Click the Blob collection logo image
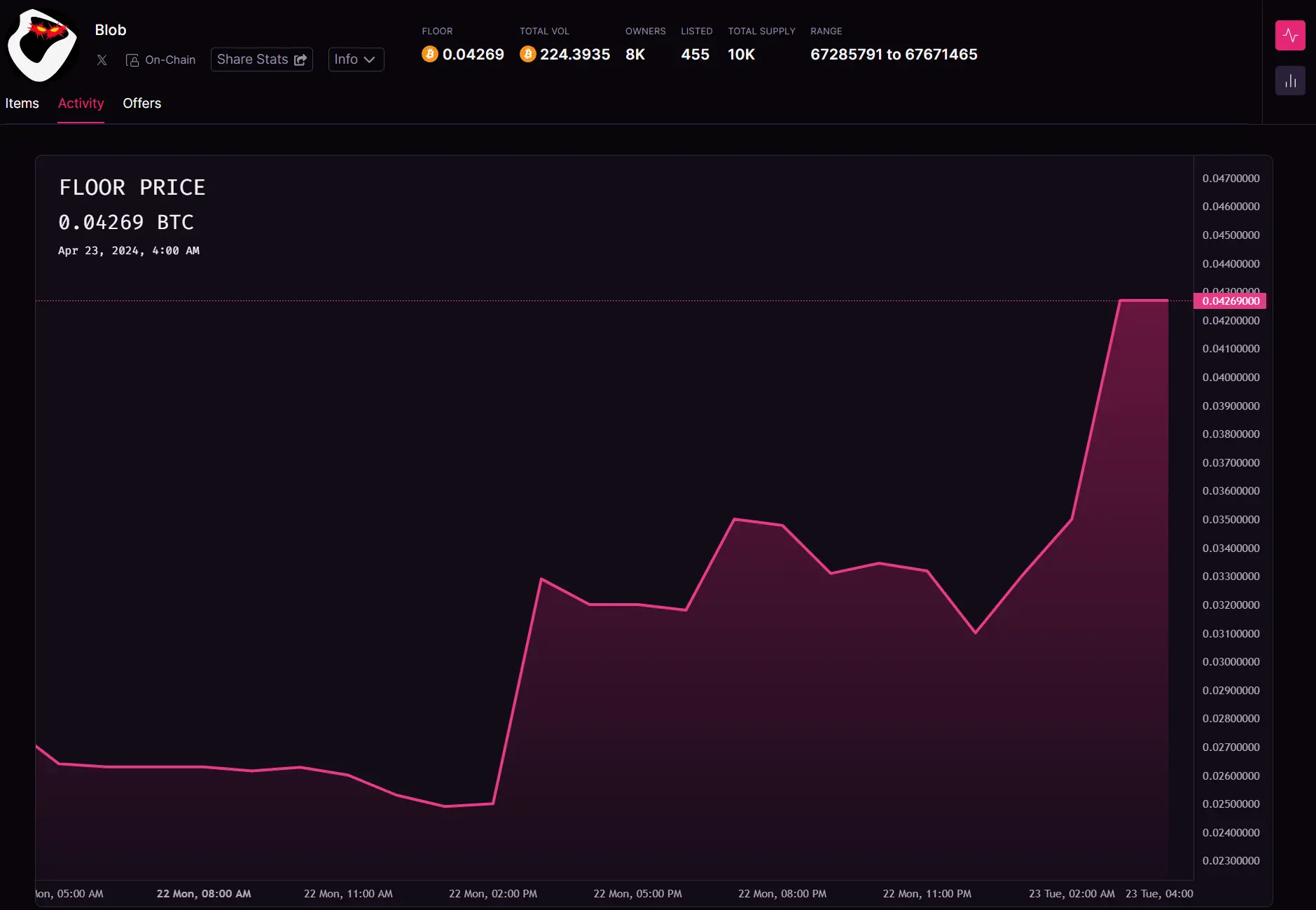The width and height of the screenshot is (1316, 910). pyautogui.click(x=41, y=46)
